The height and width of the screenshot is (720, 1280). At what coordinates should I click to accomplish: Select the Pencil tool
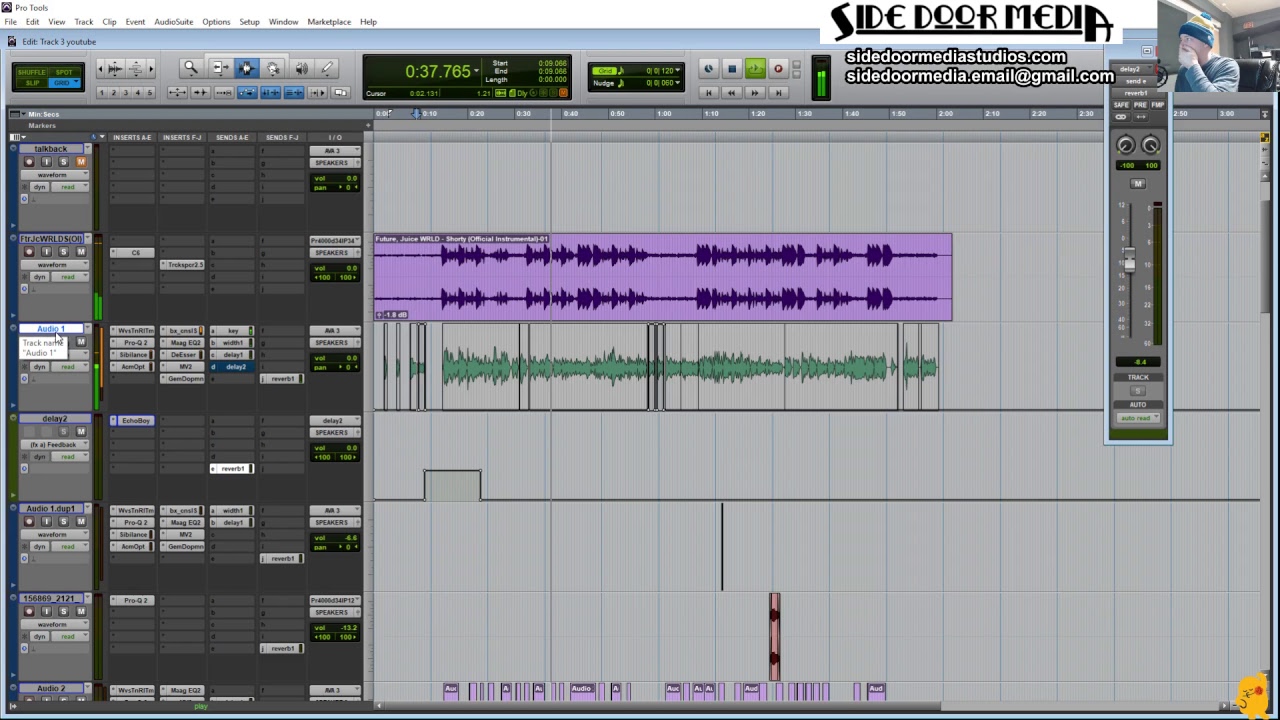pyautogui.click(x=326, y=68)
